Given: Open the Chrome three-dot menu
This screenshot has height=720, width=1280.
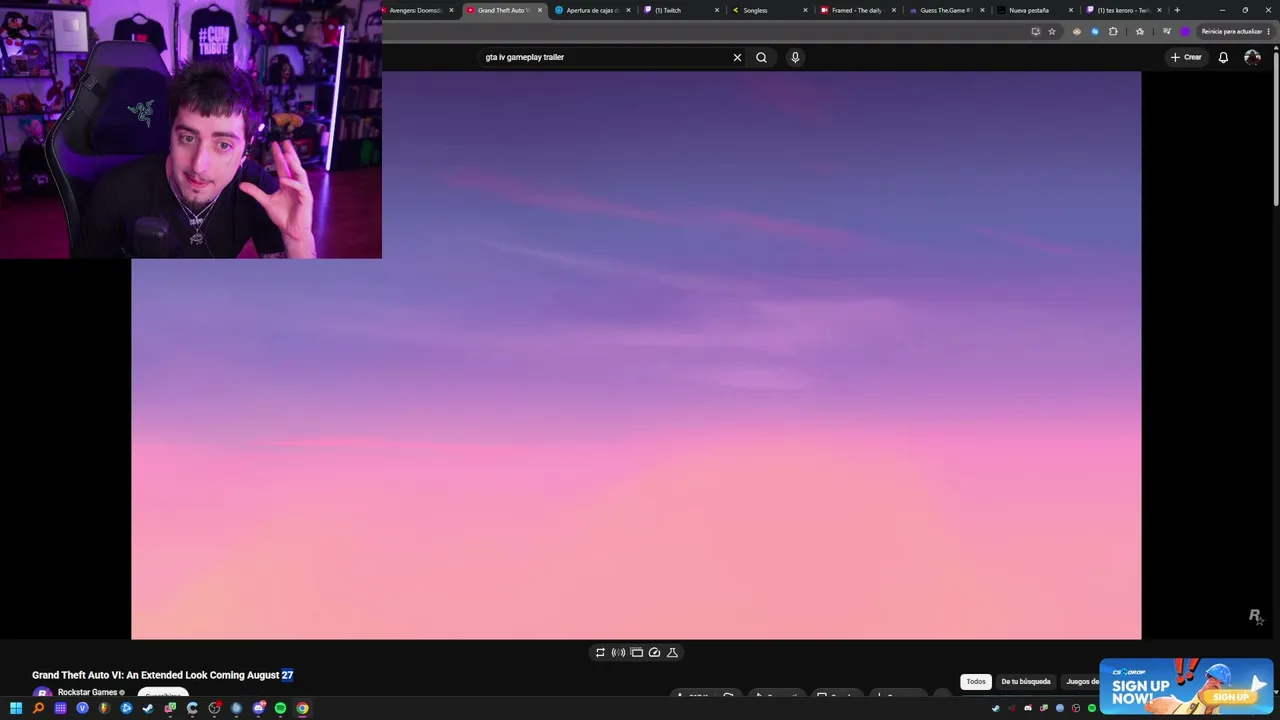Looking at the screenshot, I should (x=1268, y=31).
